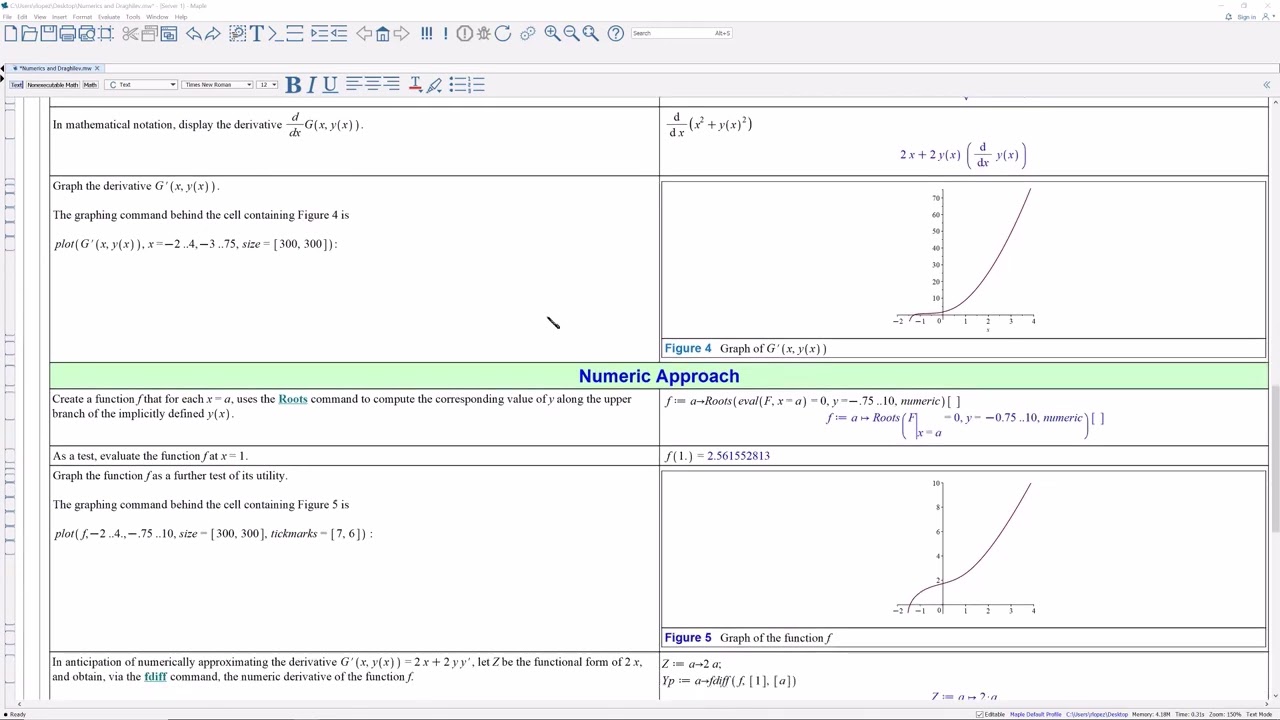Open the Edit menu

[22, 17]
